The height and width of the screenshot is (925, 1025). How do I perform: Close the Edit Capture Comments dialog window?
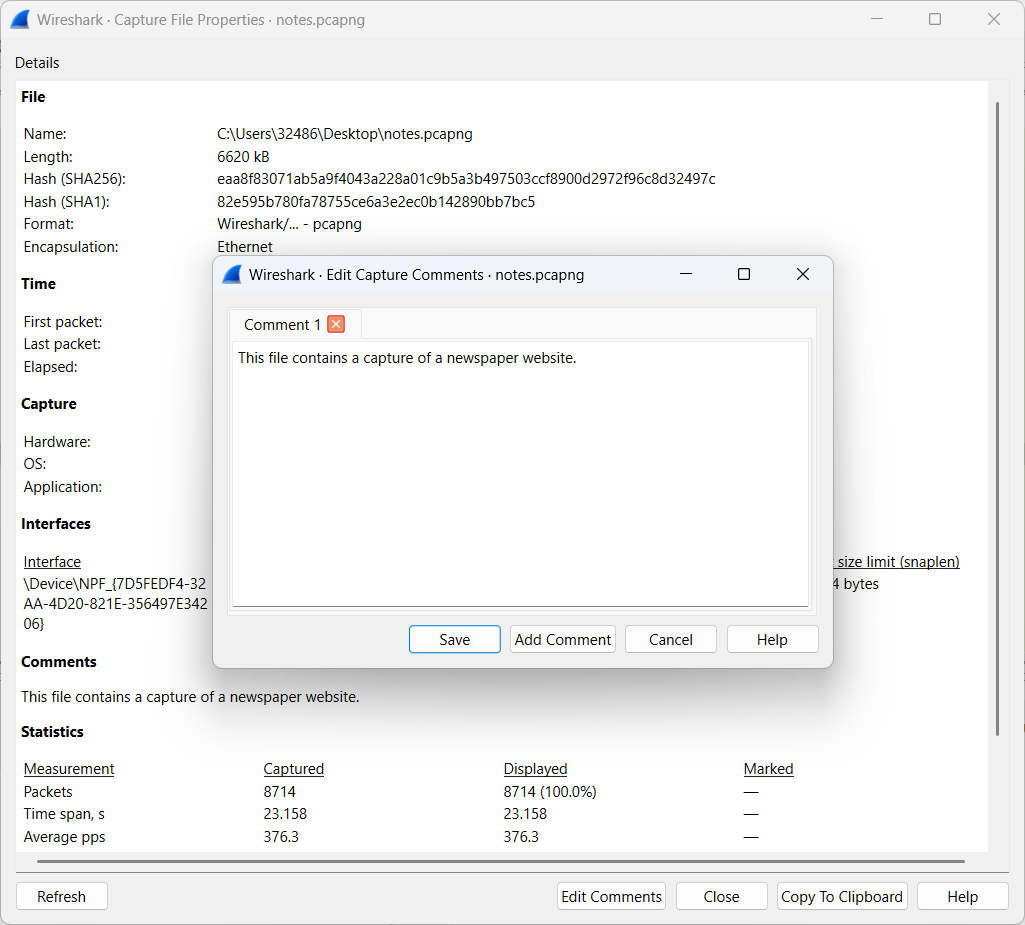pyautogui.click(x=802, y=274)
